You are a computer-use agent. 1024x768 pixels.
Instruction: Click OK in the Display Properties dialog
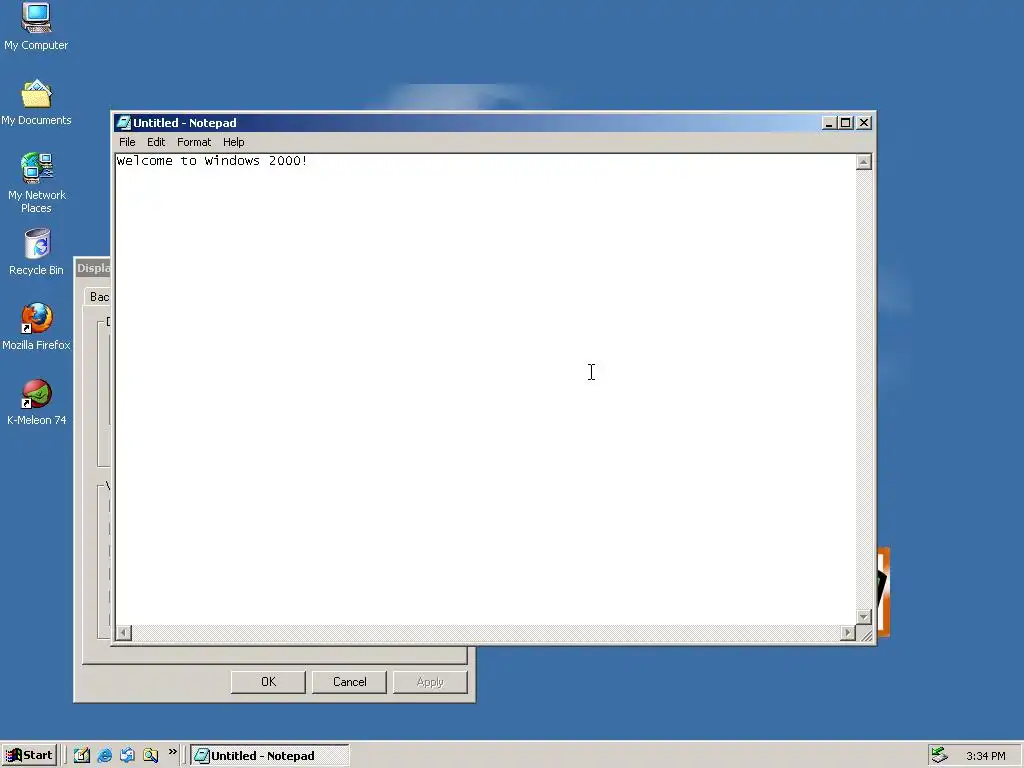(268, 682)
